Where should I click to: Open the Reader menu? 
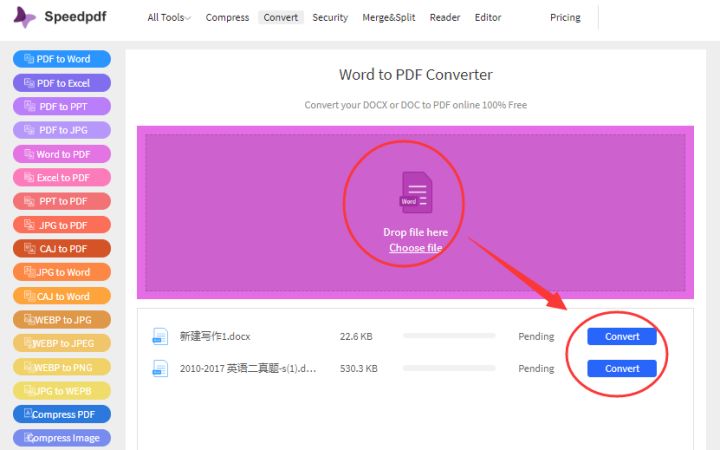[x=444, y=17]
